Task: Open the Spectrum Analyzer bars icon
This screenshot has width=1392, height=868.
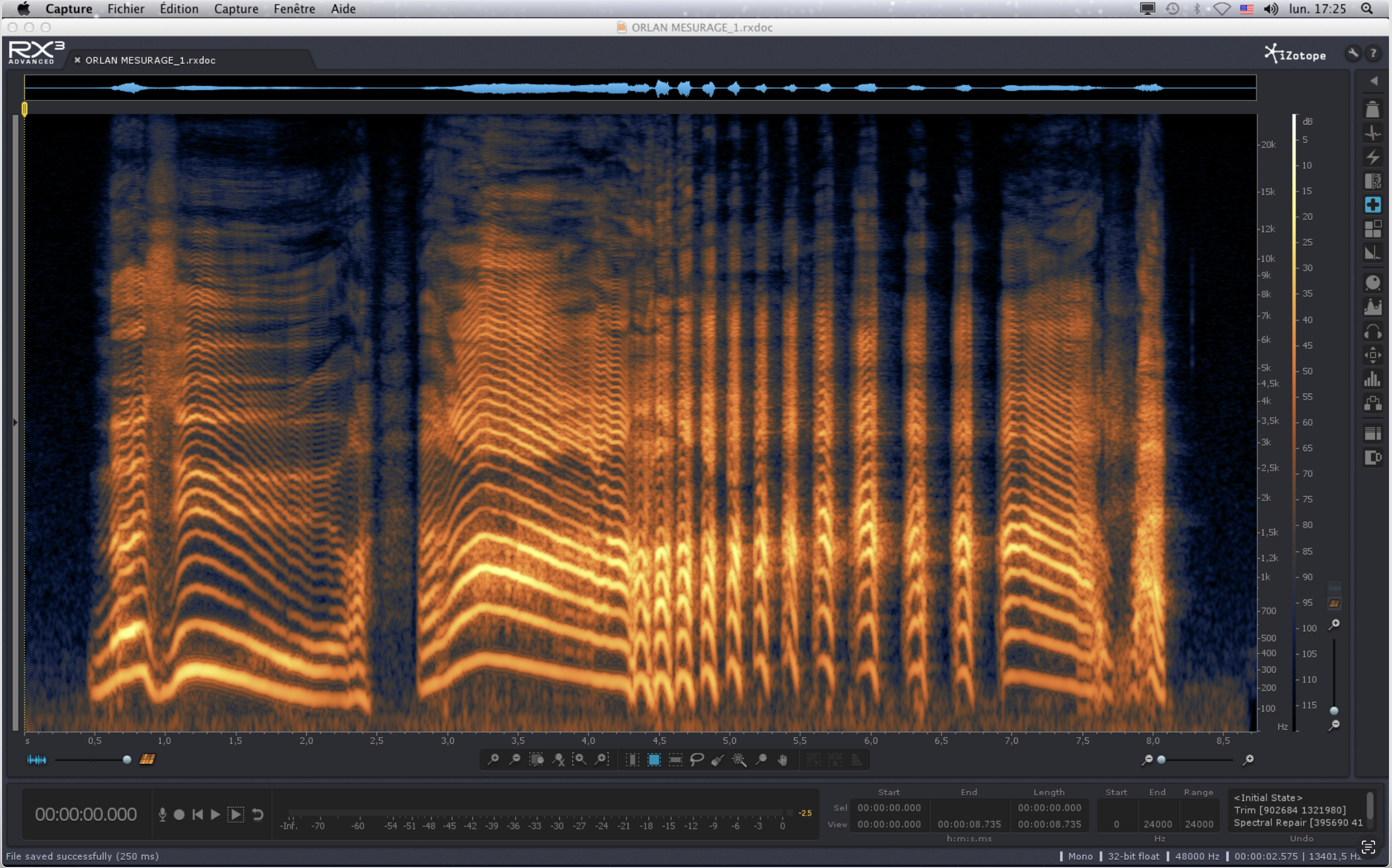Action: pos(1372,379)
